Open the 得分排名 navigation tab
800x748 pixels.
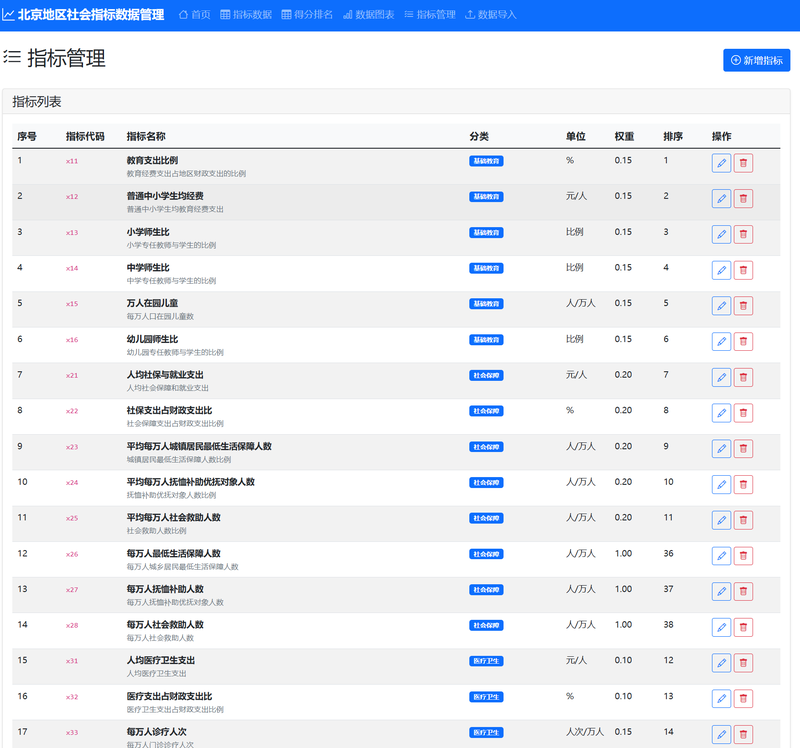point(307,15)
